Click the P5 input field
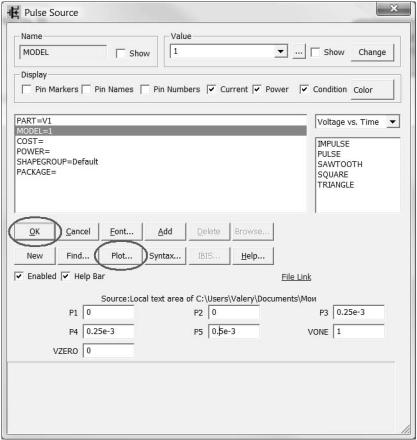417x440 pixels. coord(234,331)
